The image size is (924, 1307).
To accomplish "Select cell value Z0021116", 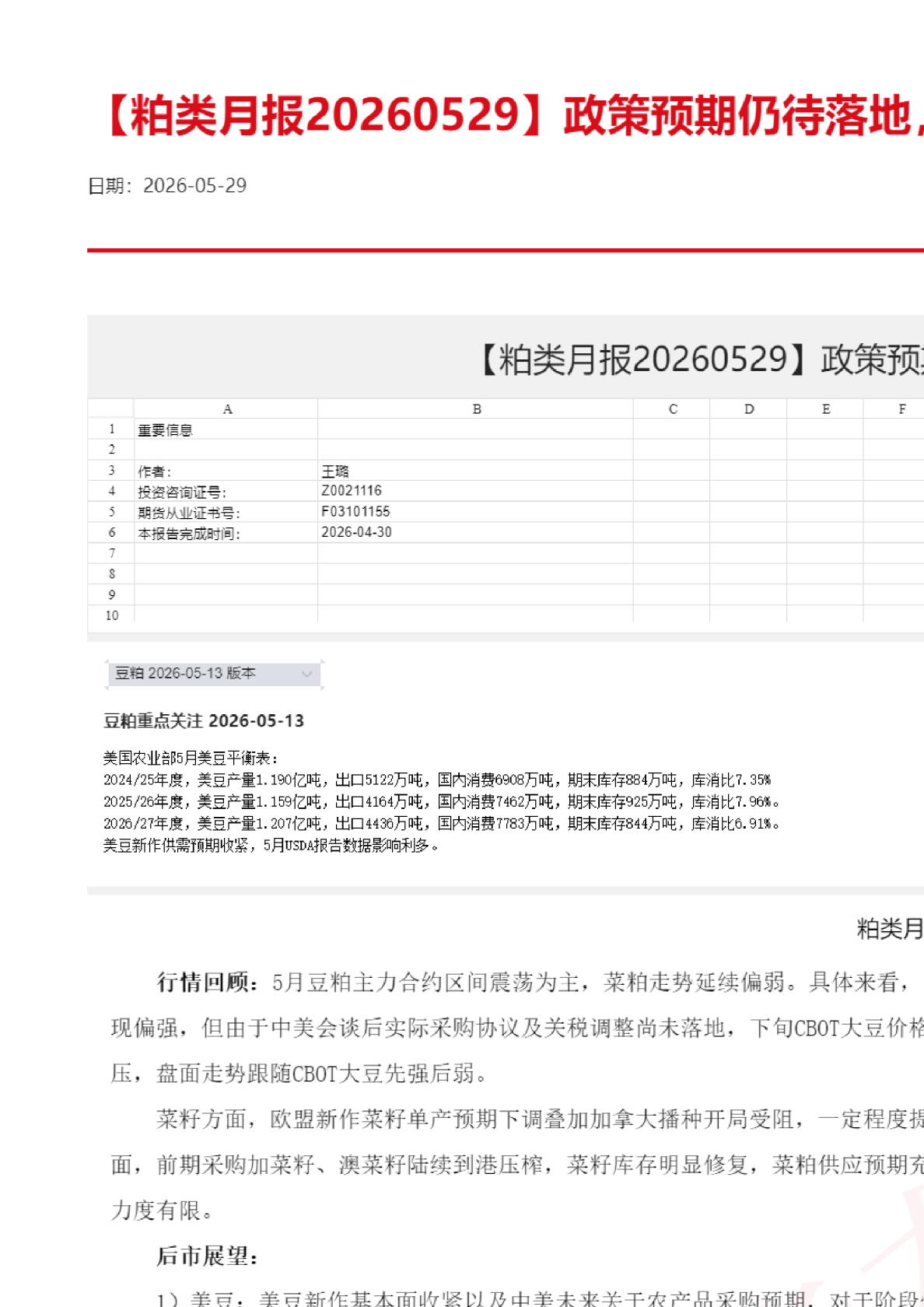I will coord(475,491).
